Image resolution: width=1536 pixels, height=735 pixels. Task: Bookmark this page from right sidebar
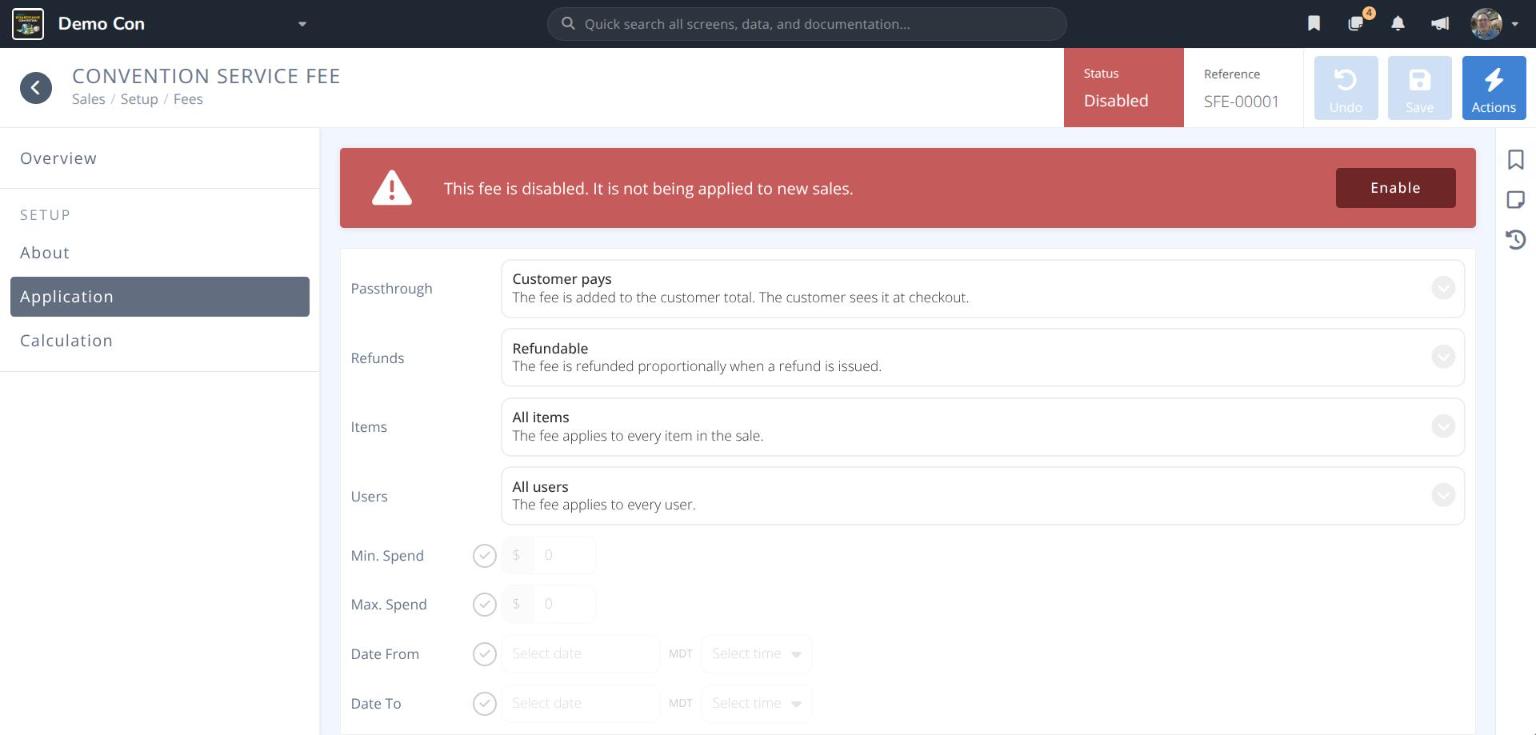coord(1515,160)
